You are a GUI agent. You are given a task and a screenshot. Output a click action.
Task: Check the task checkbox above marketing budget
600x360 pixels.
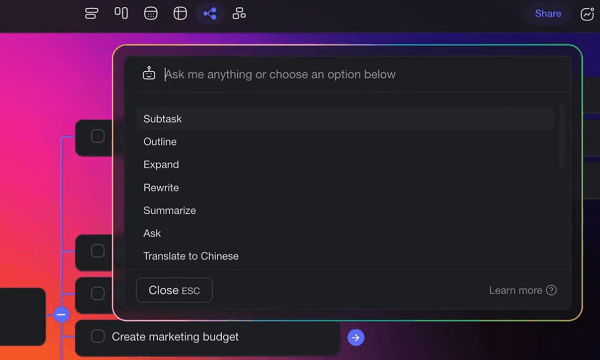(x=98, y=293)
